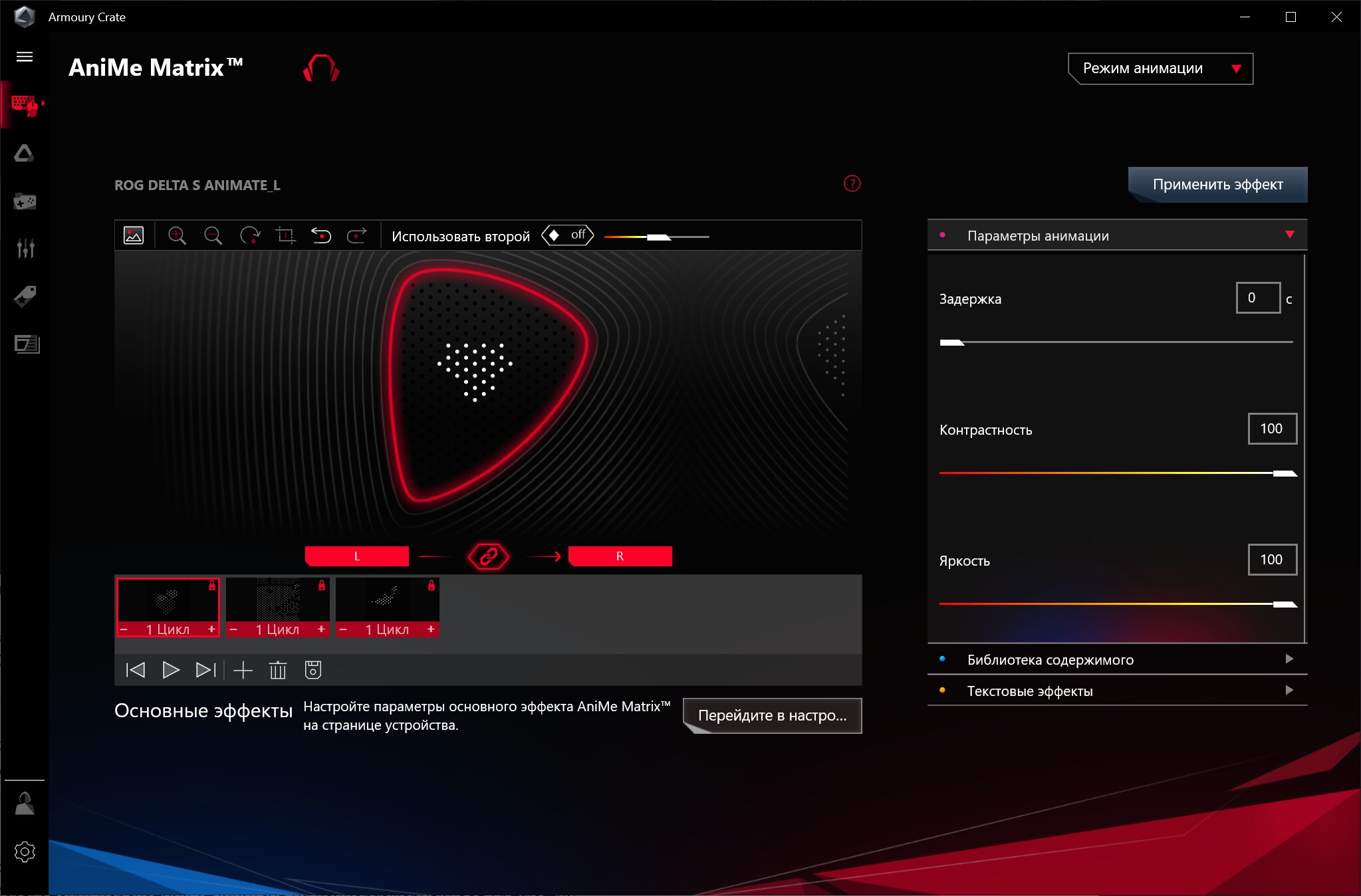Click the redo arrow icon
This screenshot has width=1361, height=896.
pyautogui.click(x=357, y=235)
